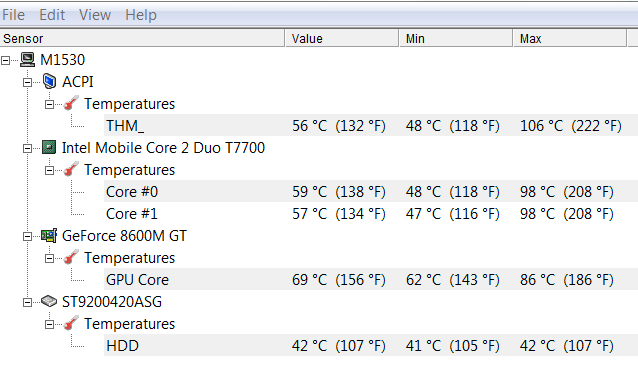Collapse the ACPI tree node
Screen dimensions: 638x376
[x=27, y=83]
